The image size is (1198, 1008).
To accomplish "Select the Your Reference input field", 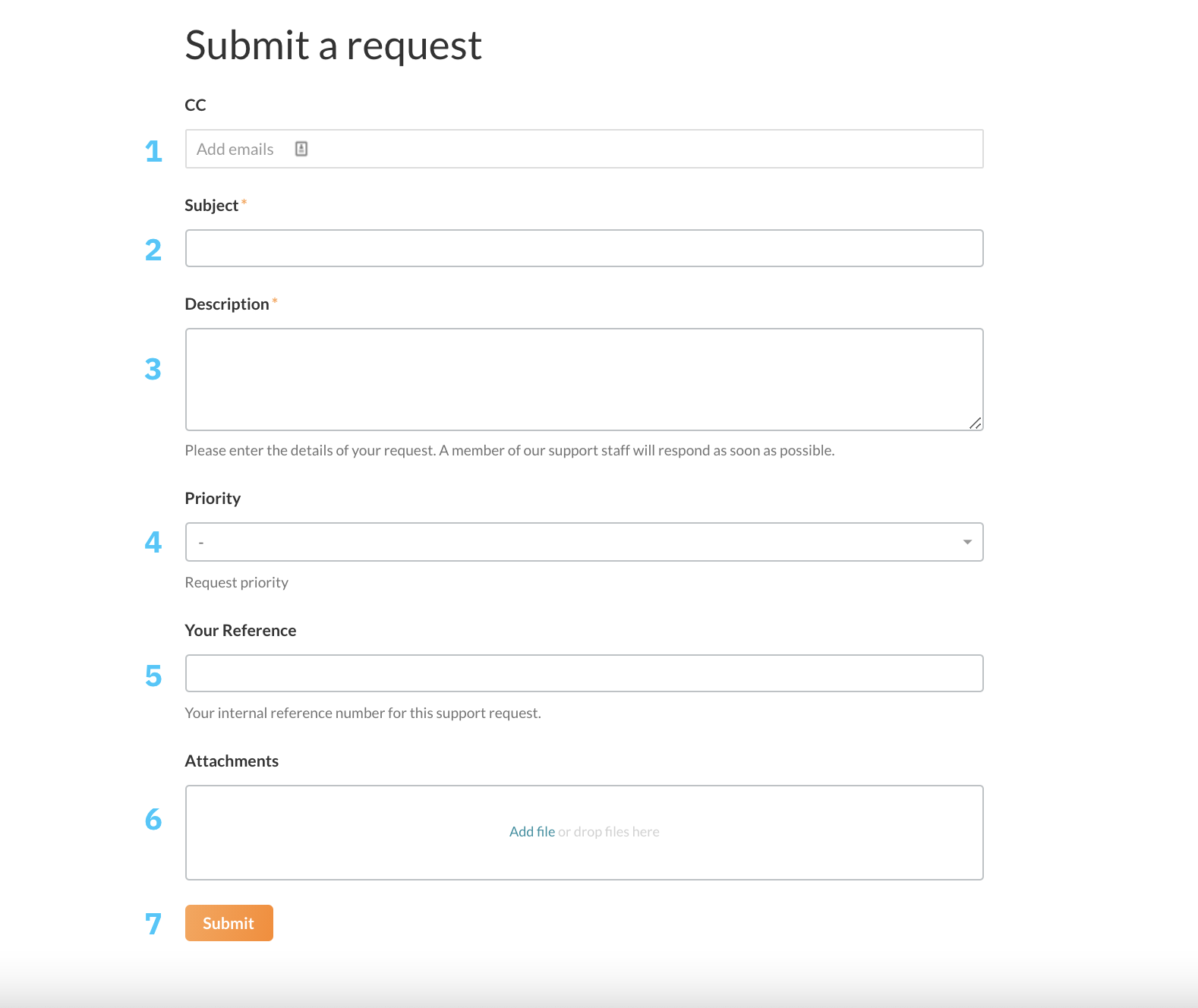I will pyautogui.click(x=584, y=673).
